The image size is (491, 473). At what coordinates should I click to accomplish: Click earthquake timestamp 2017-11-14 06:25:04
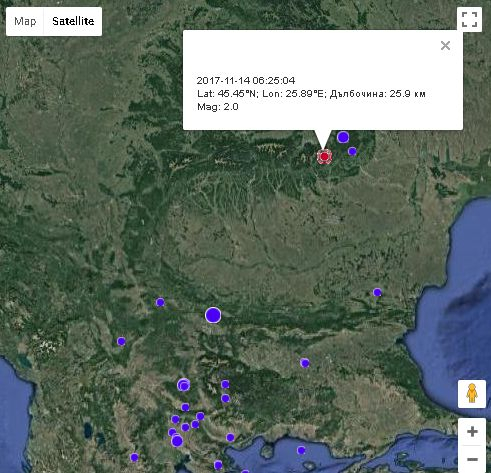246,81
